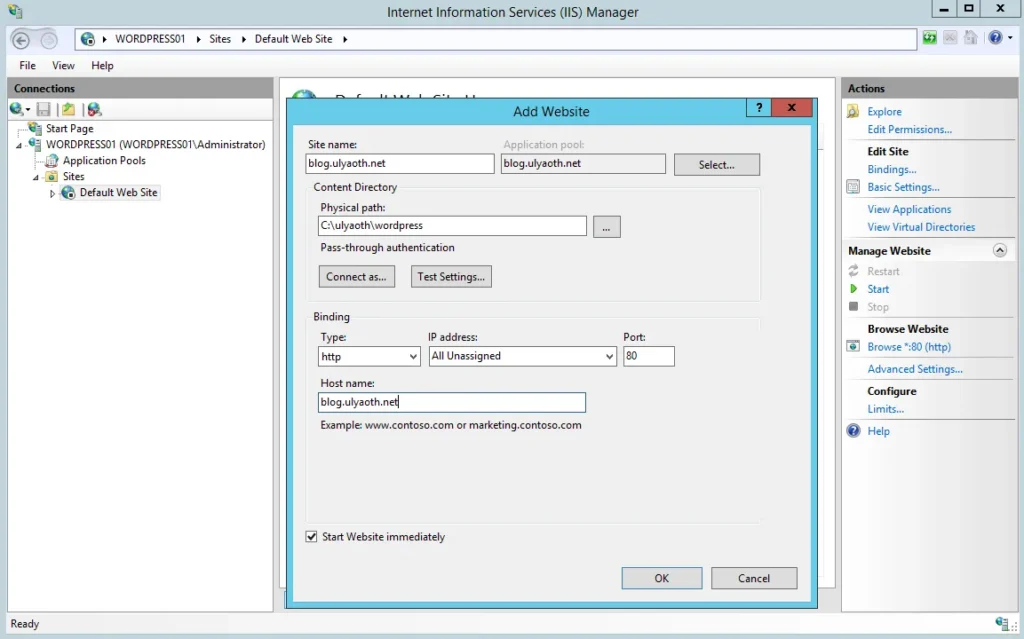Open the View menu
1024x639 pixels.
[x=63, y=65]
